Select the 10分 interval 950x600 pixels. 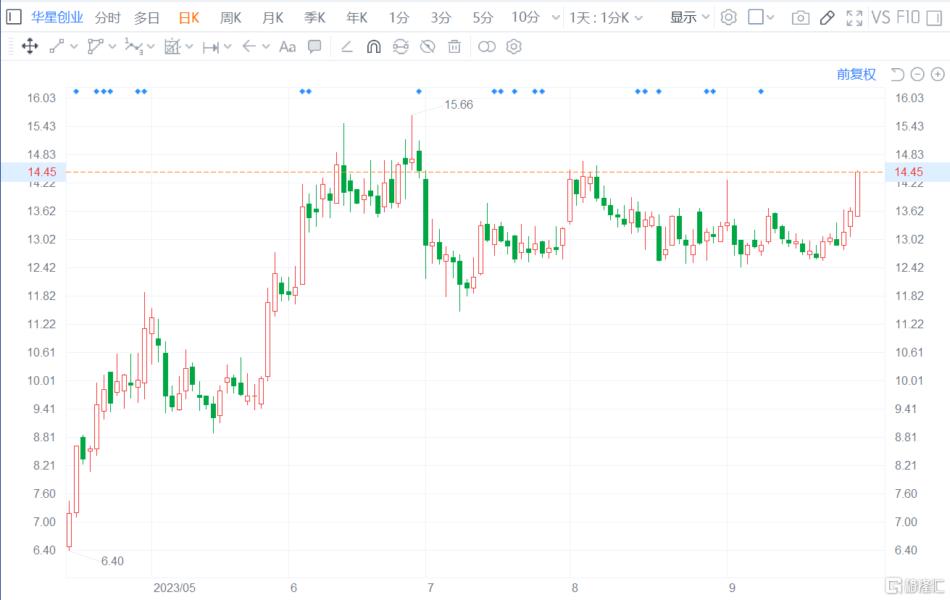[525, 17]
